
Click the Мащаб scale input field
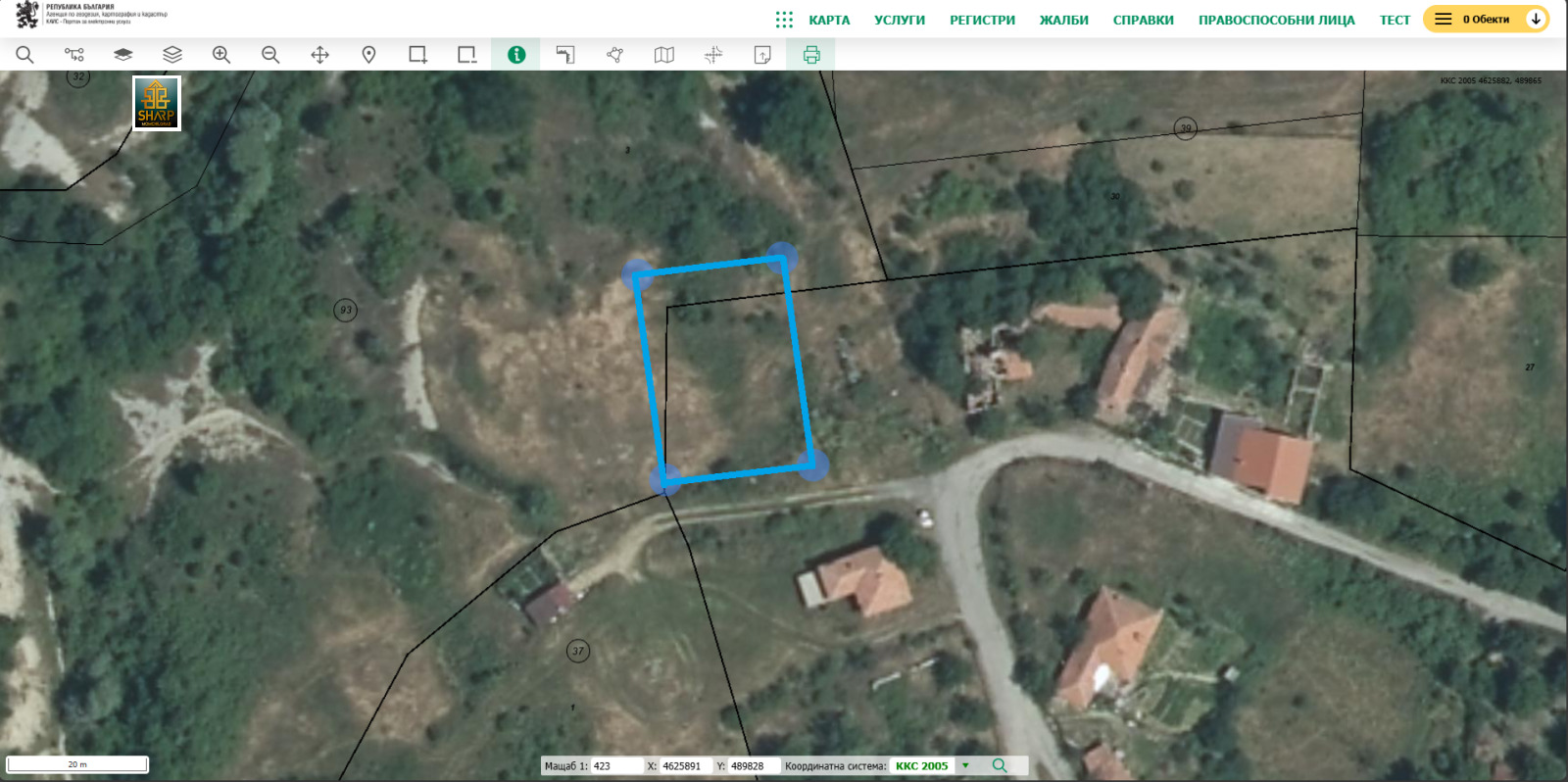[615, 766]
